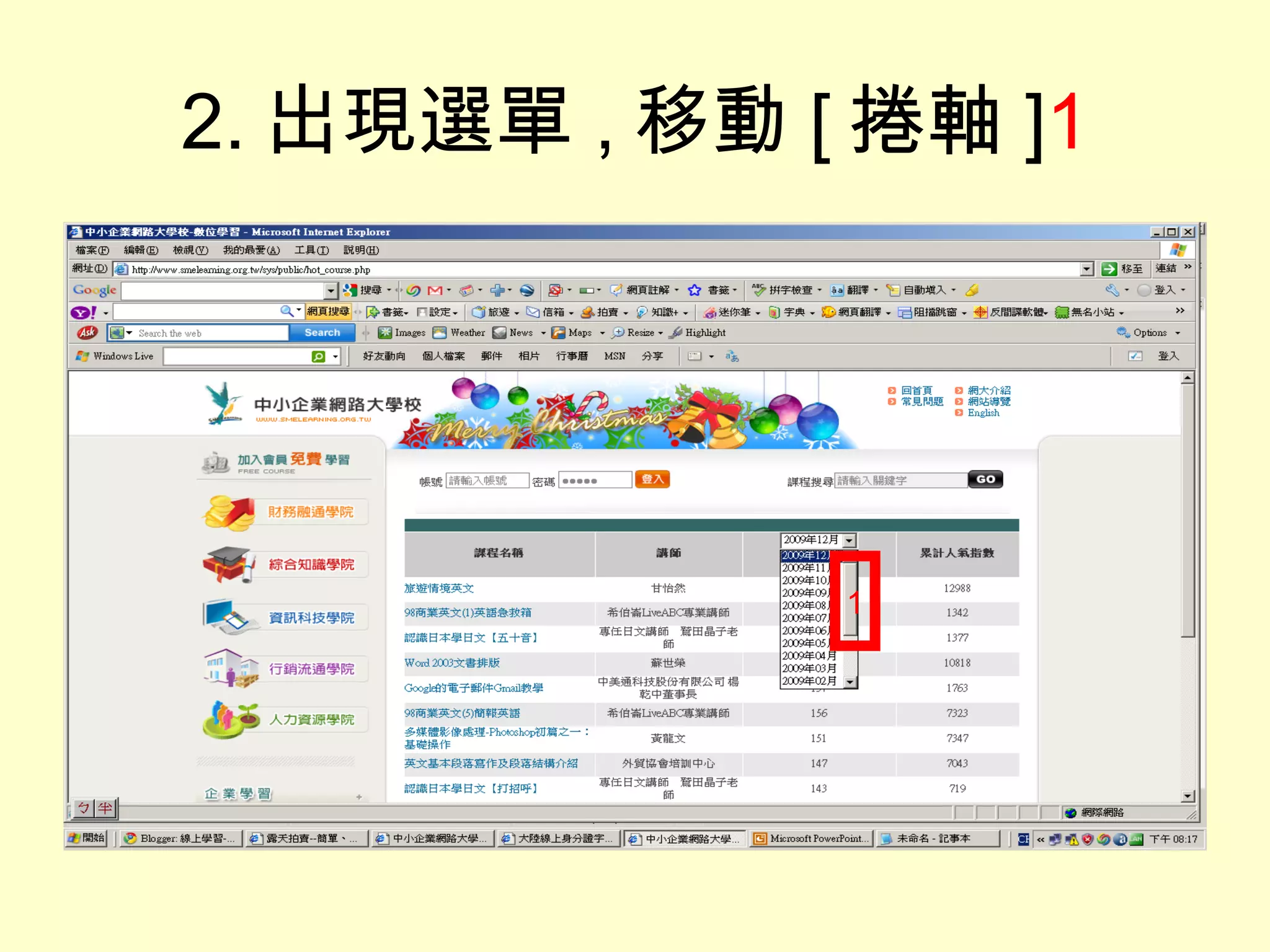Viewport: 1270px width, 952px height.
Task: Expand the Google search box dropdown
Action: pyautogui.click(x=331, y=290)
